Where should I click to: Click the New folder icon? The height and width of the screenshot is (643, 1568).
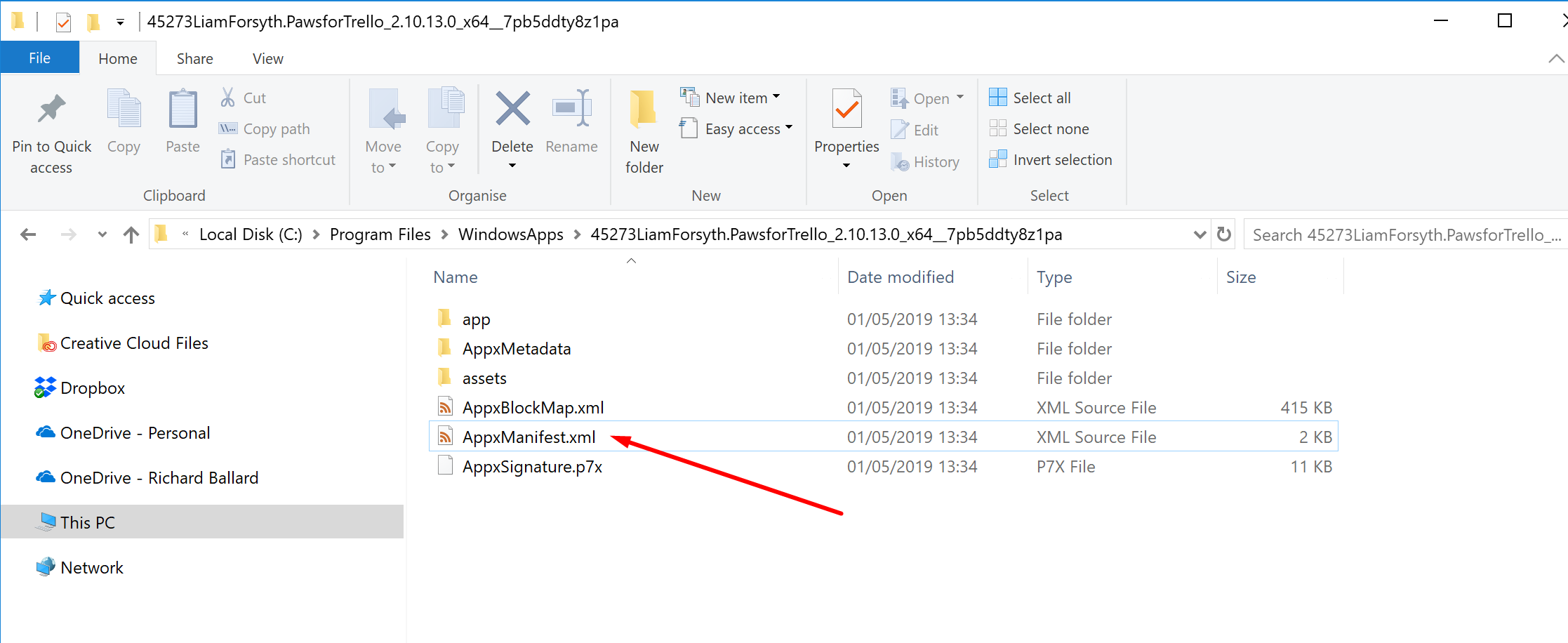(643, 109)
